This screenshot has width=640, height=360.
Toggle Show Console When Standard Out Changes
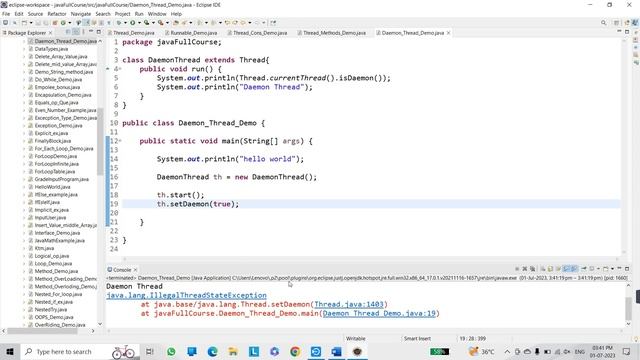pyautogui.click(x=567, y=269)
